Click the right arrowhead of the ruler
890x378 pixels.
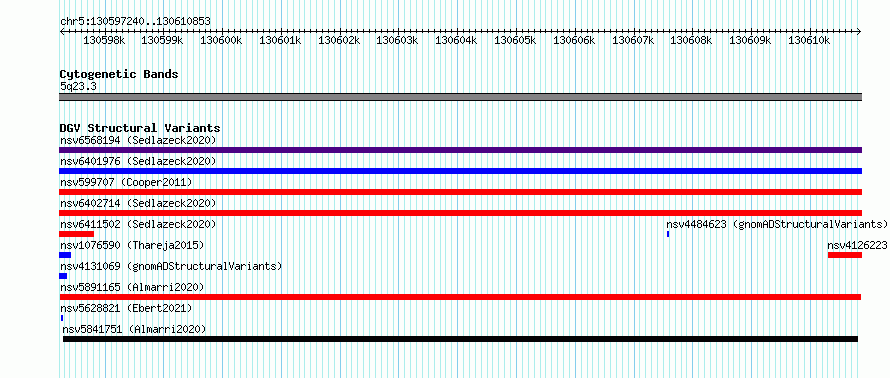(x=859, y=31)
